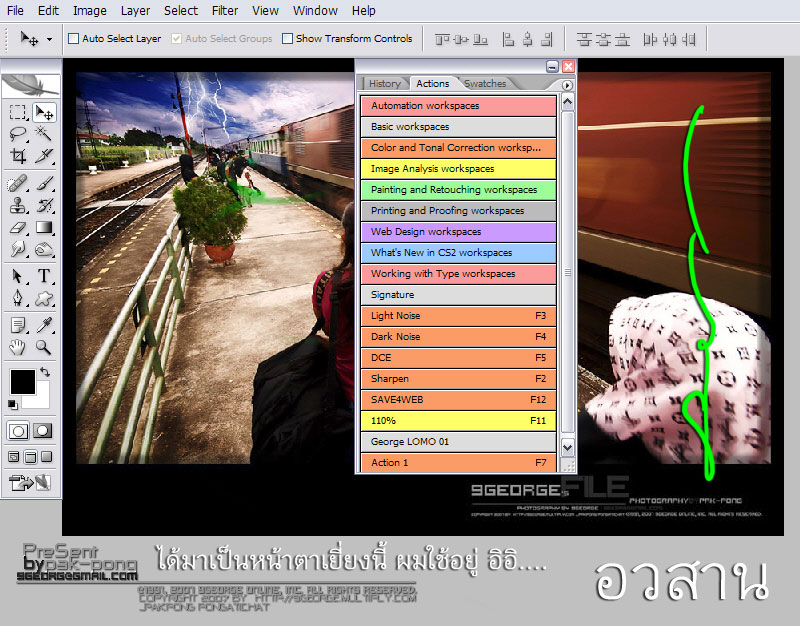Select the Eyedropper tool

pyautogui.click(x=44, y=325)
